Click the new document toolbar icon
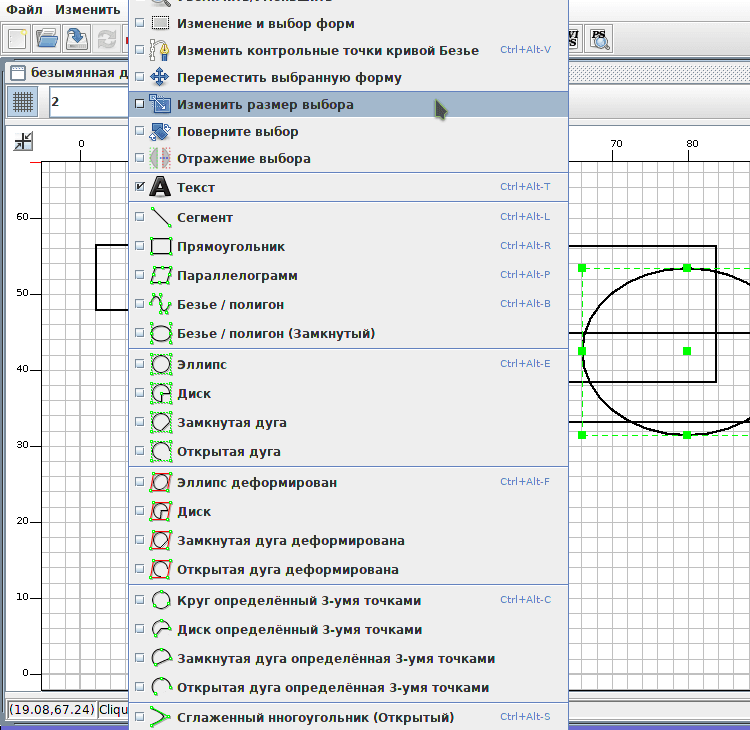 pos(17,39)
